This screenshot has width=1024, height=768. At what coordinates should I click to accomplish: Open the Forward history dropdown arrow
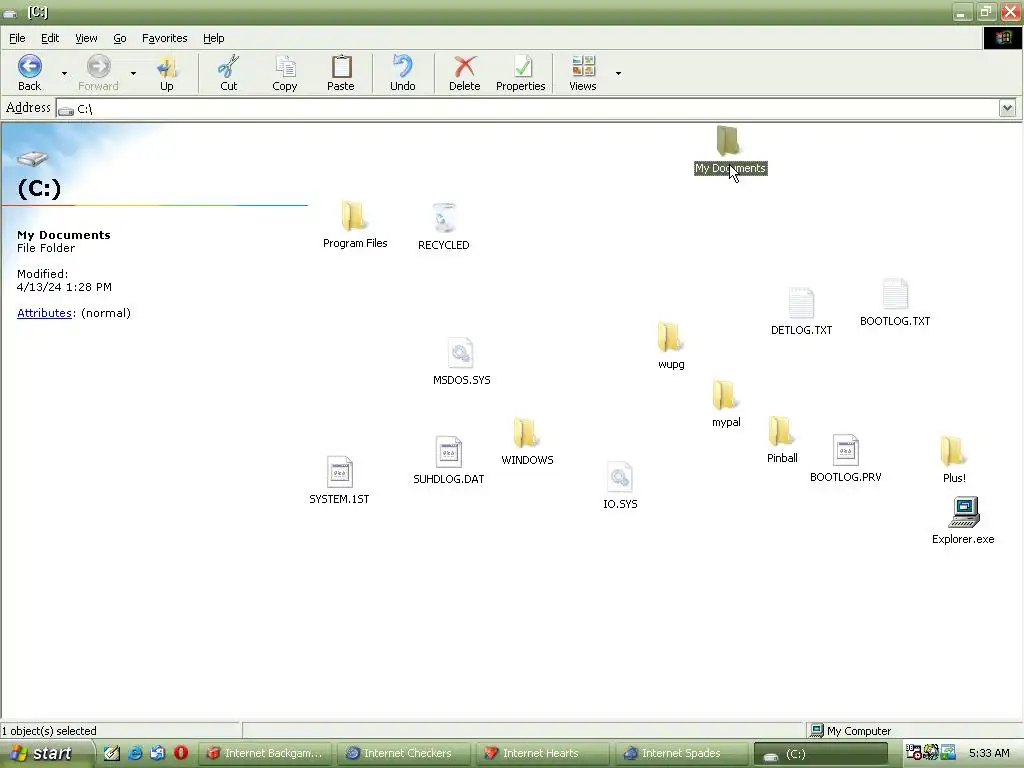[x=133, y=73]
